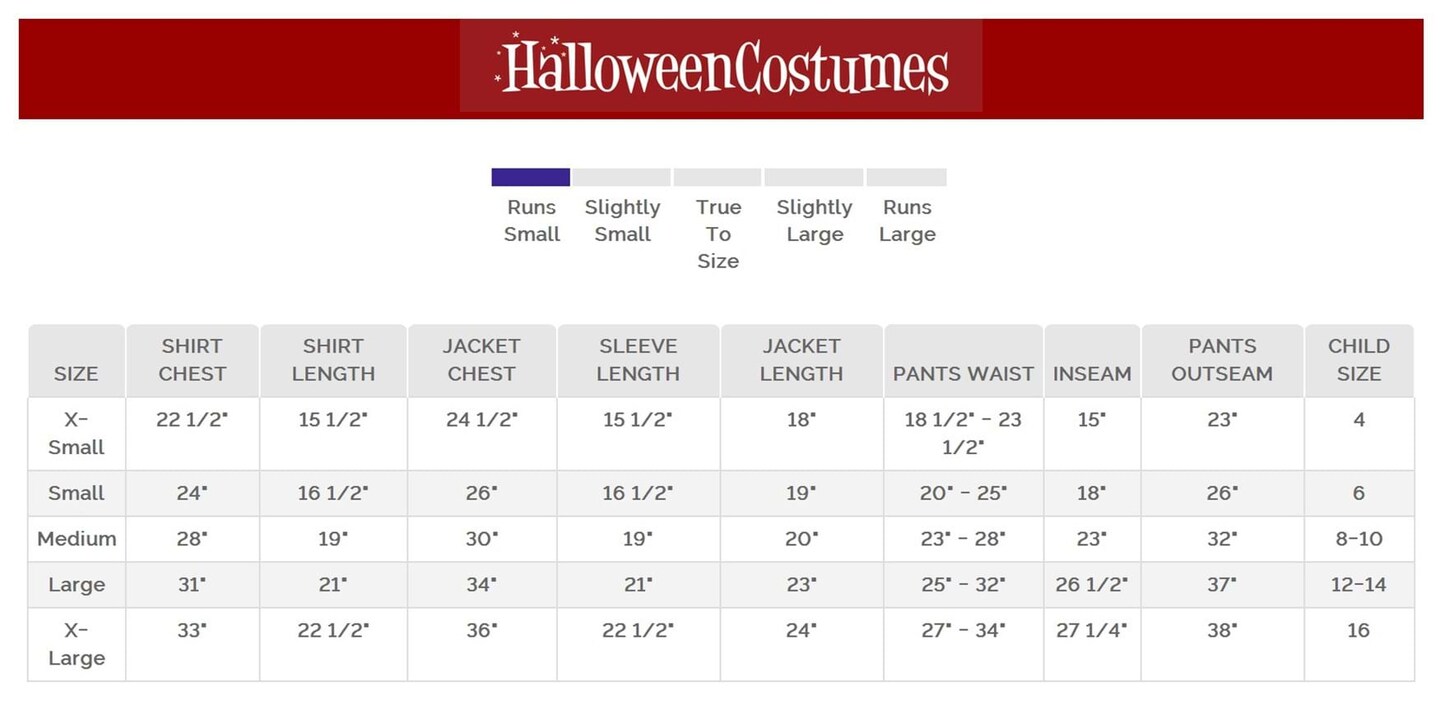This screenshot has width=1440, height=709.
Task: Click the Runs Large fit bar segment
Action: (x=906, y=177)
